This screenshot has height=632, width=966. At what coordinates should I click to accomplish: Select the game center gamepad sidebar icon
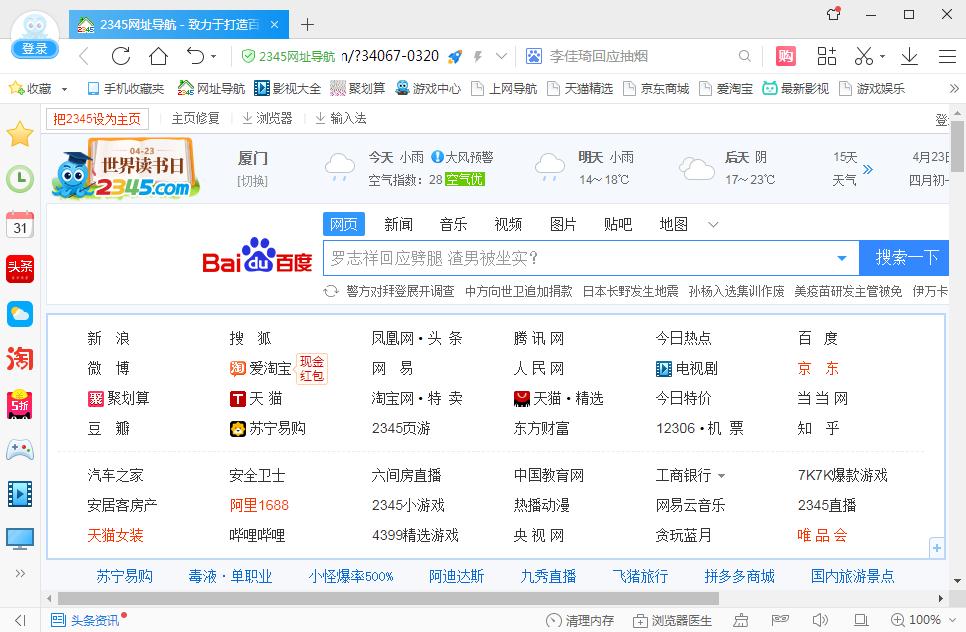pos(19,450)
